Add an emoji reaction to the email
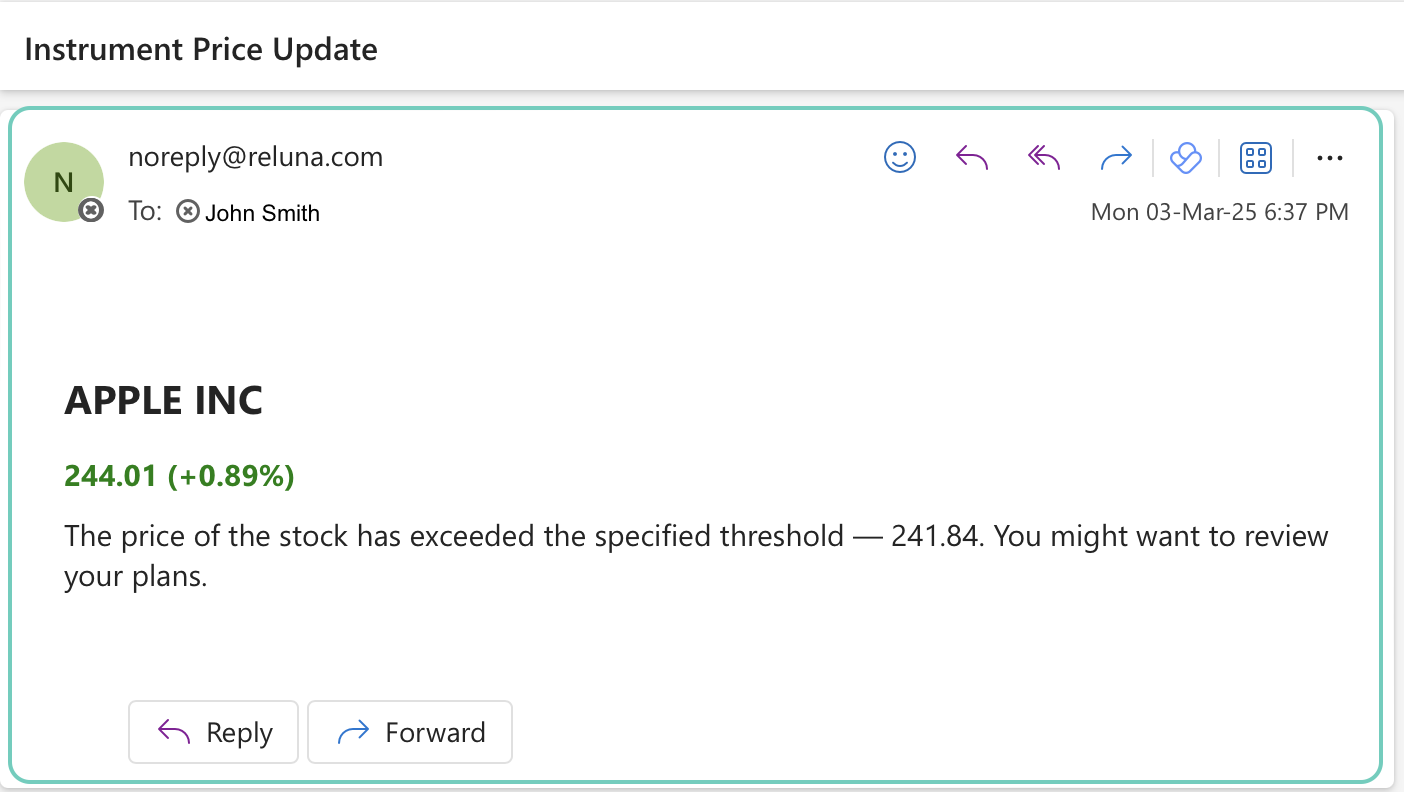Viewport: 1404px width, 792px height. (900, 157)
